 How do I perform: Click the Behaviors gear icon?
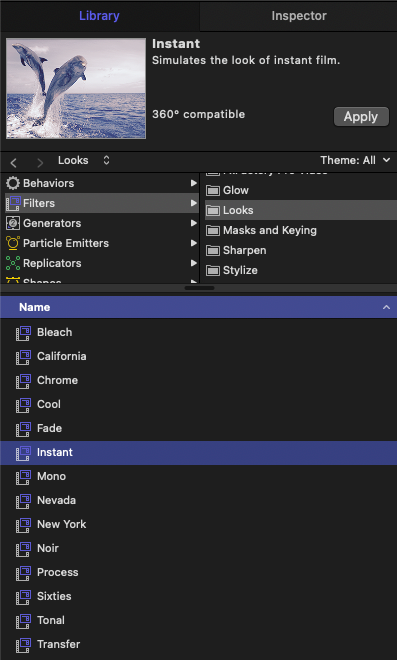pyautogui.click(x=13, y=183)
